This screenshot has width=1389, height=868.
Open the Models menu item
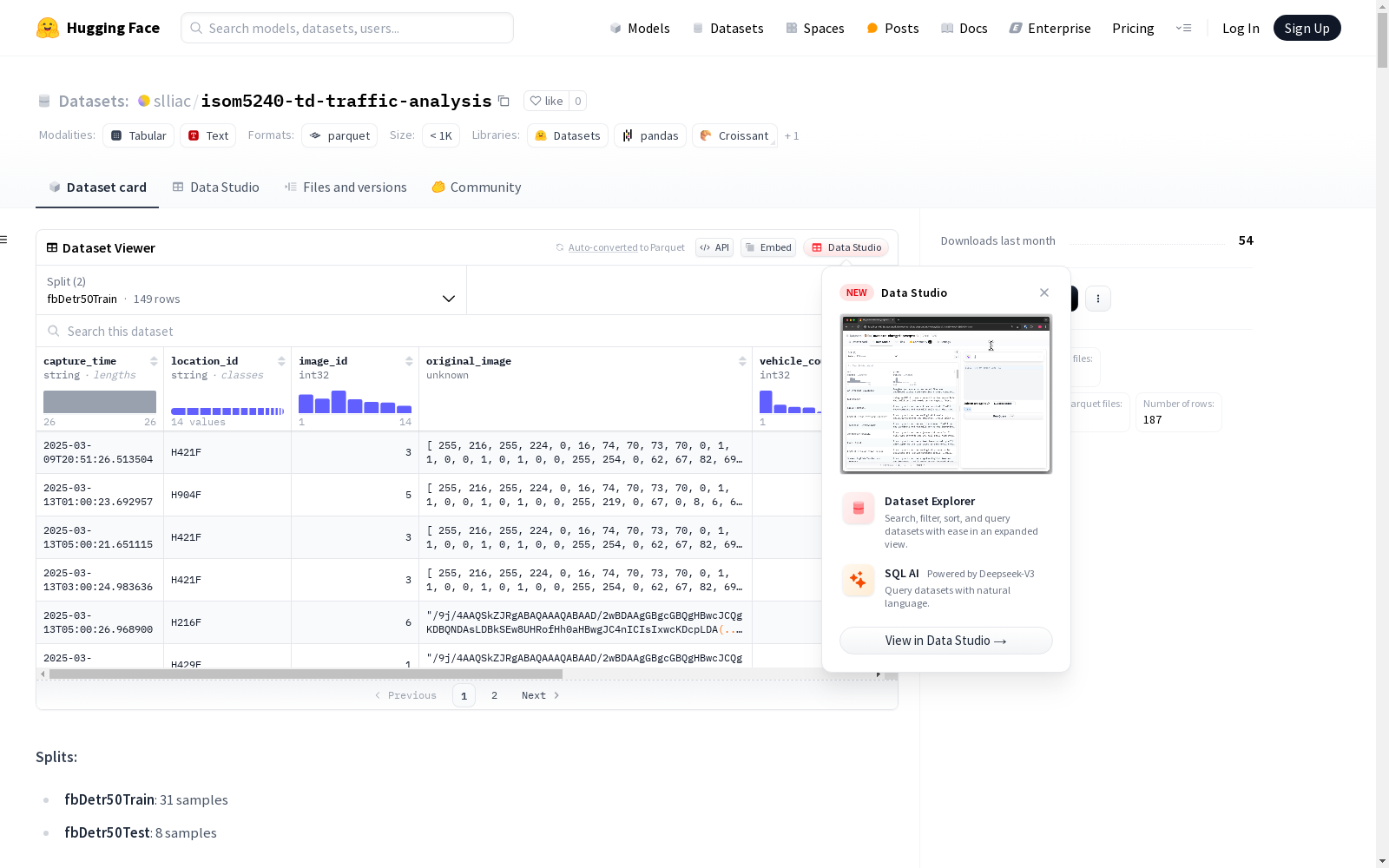pos(640,28)
